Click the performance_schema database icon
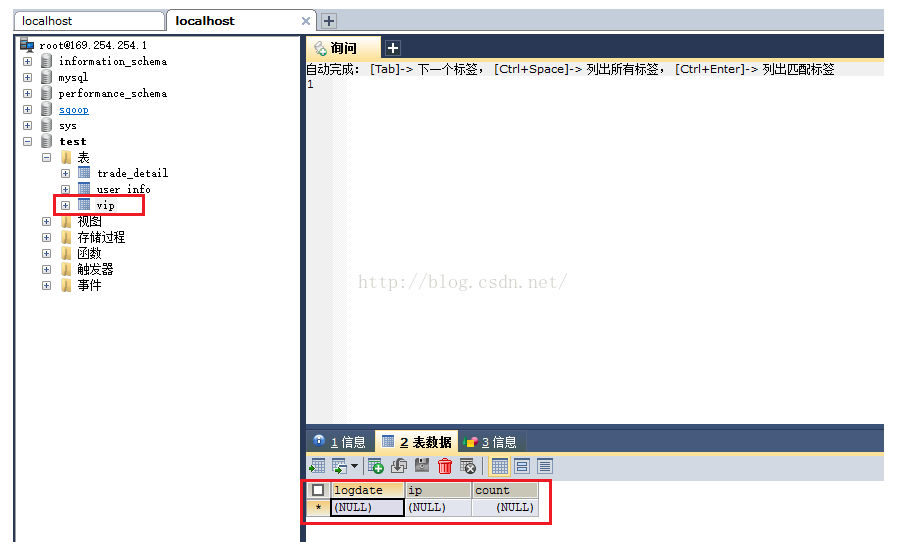Image resolution: width=906 pixels, height=542 pixels. pyautogui.click(x=47, y=93)
